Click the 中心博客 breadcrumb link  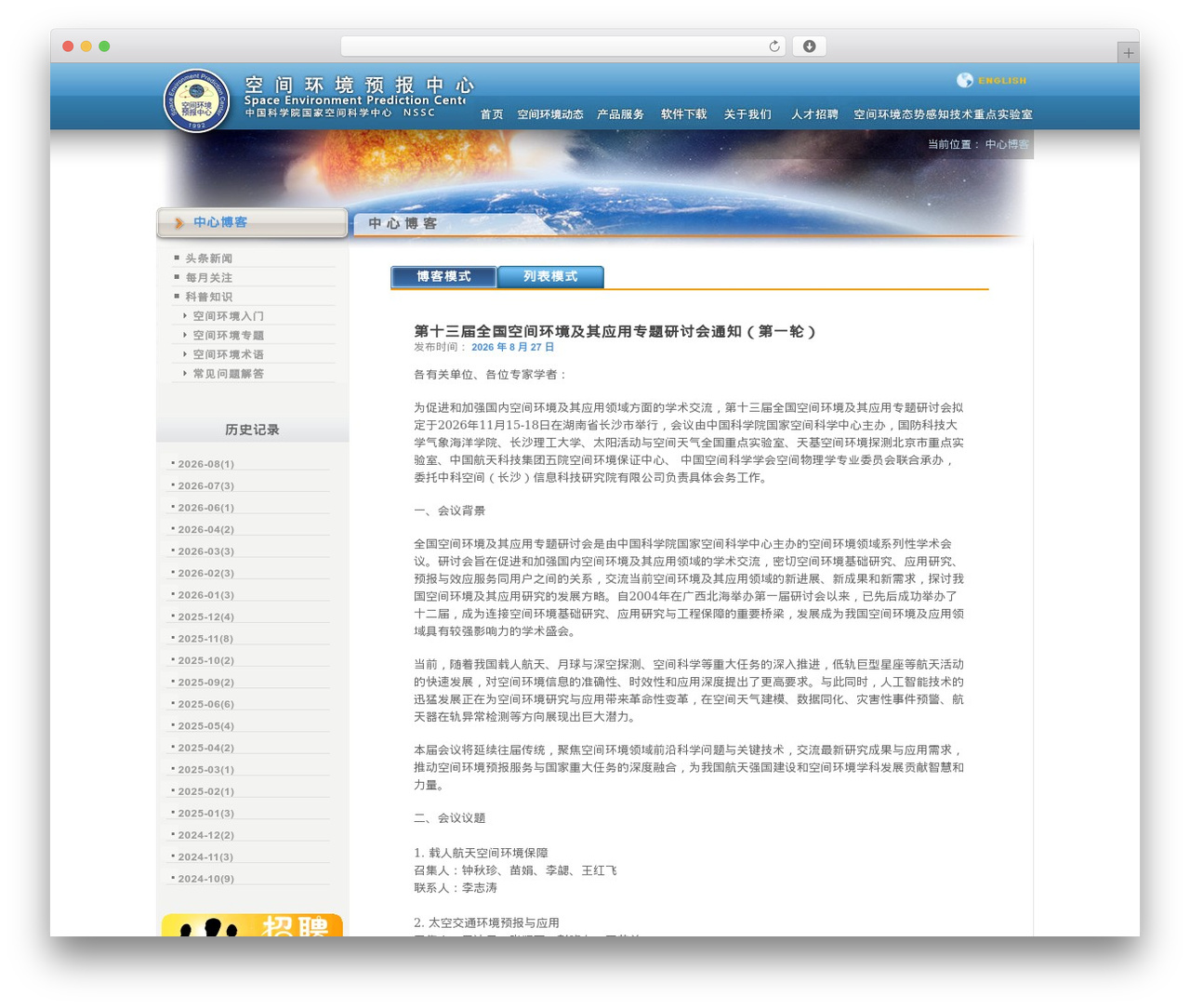coord(1007,144)
